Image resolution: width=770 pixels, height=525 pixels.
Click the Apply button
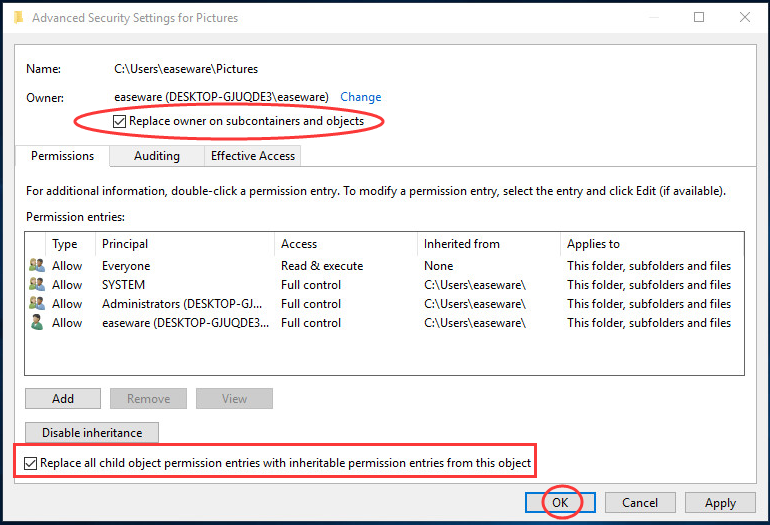click(x=720, y=502)
